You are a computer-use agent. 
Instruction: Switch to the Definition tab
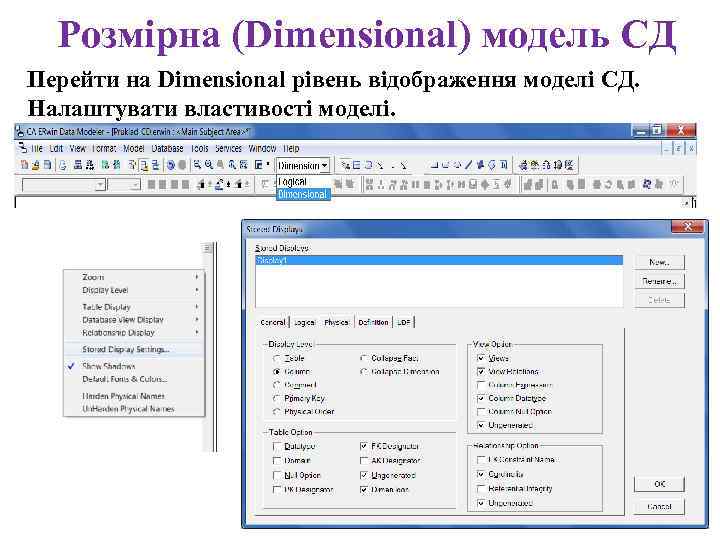pyautogui.click(x=373, y=322)
